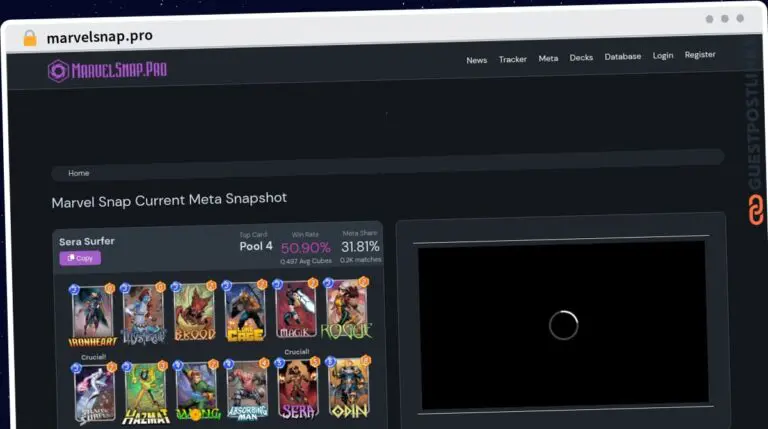Click the padlock icon in address bar
Screen dimensions: 768x429
[x=30, y=38]
